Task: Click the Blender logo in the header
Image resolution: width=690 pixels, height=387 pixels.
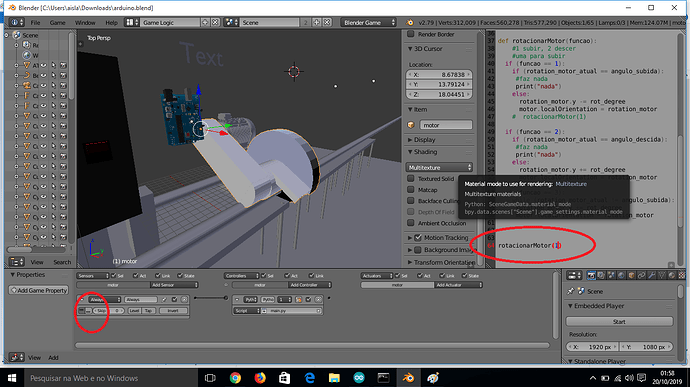Action: [x=409, y=22]
